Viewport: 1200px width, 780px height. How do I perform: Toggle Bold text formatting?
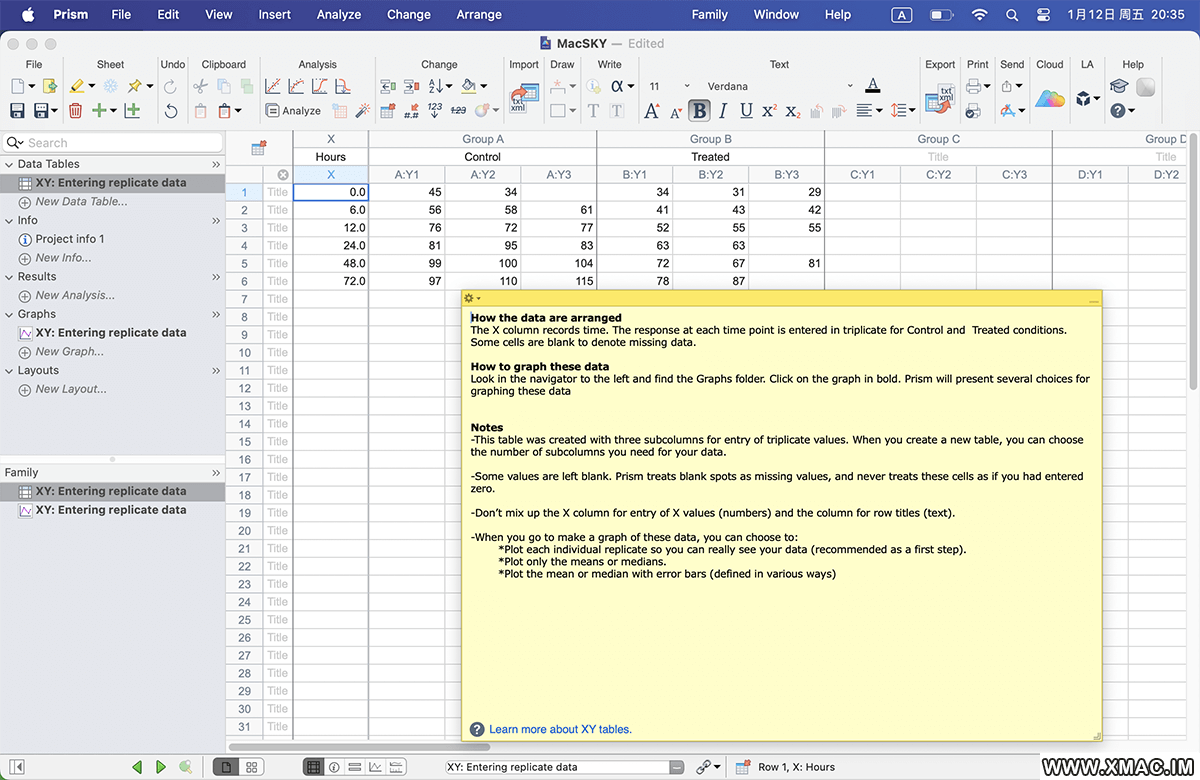[700, 111]
